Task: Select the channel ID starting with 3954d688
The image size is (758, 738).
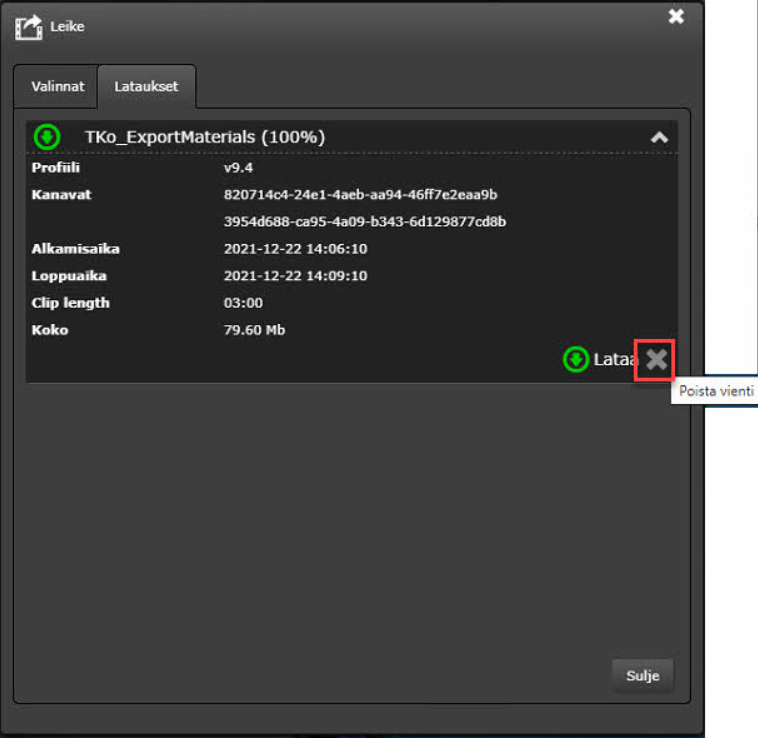Action: pos(364,222)
